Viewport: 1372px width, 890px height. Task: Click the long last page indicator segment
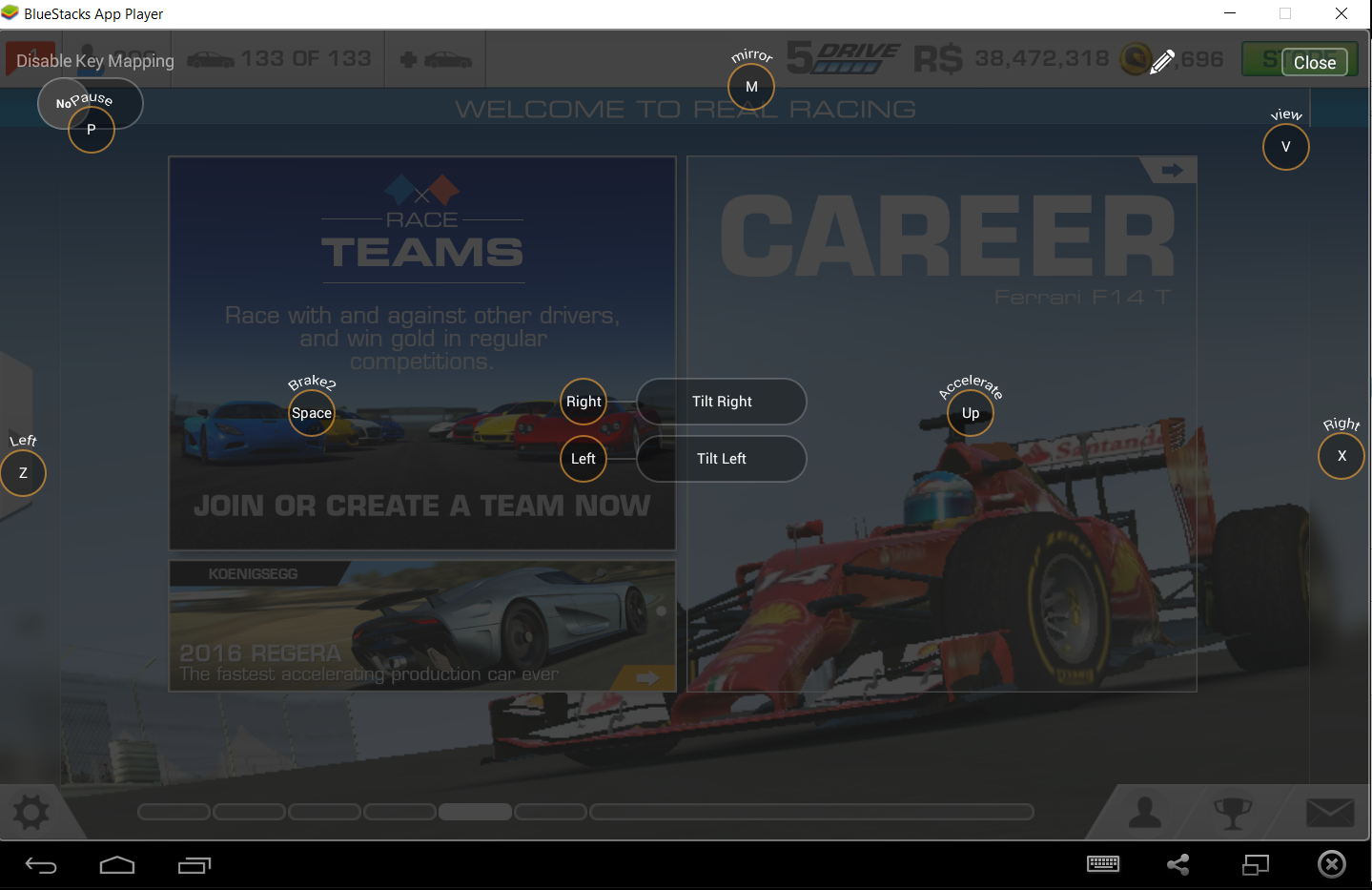coord(812,812)
